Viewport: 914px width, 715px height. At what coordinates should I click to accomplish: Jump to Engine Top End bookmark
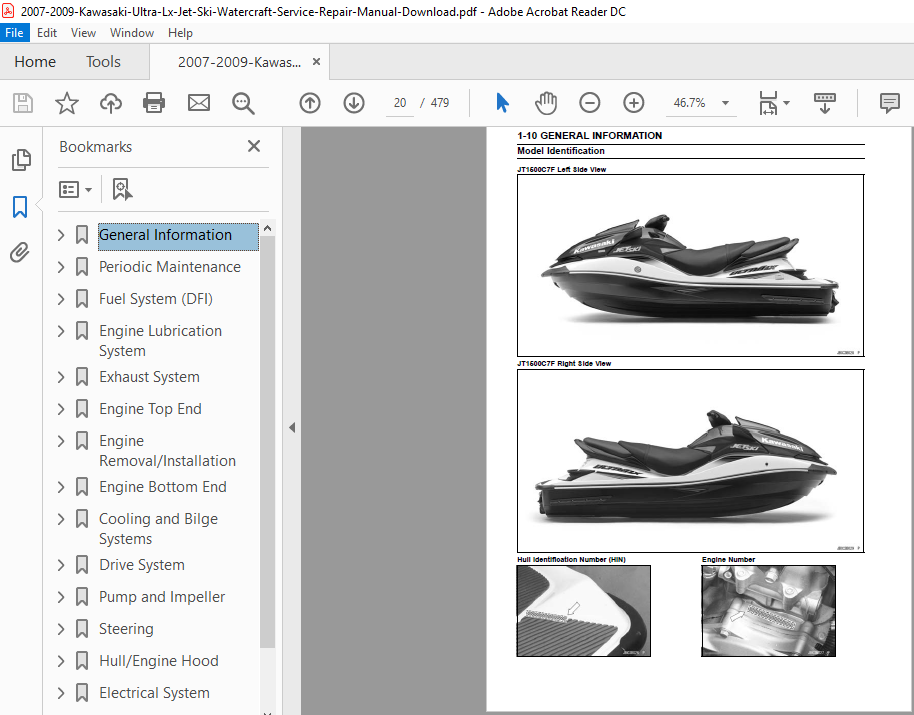click(x=150, y=409)
